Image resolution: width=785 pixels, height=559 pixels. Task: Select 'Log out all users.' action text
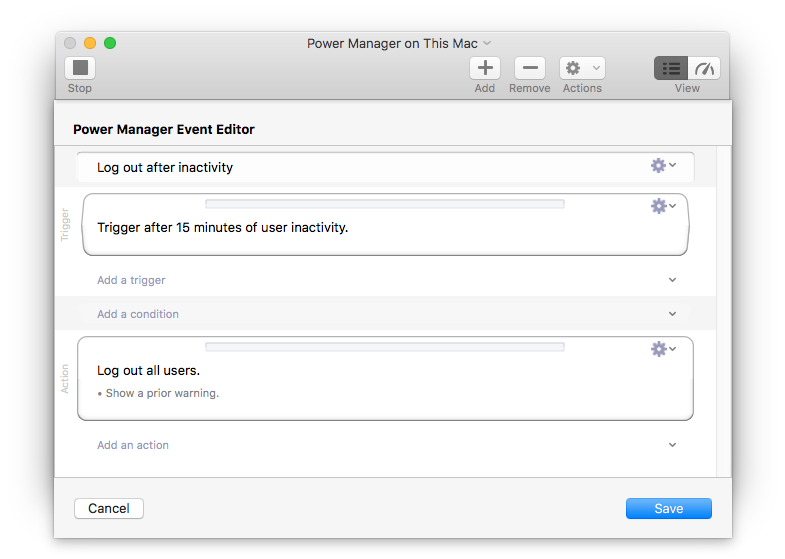(148, 371)
